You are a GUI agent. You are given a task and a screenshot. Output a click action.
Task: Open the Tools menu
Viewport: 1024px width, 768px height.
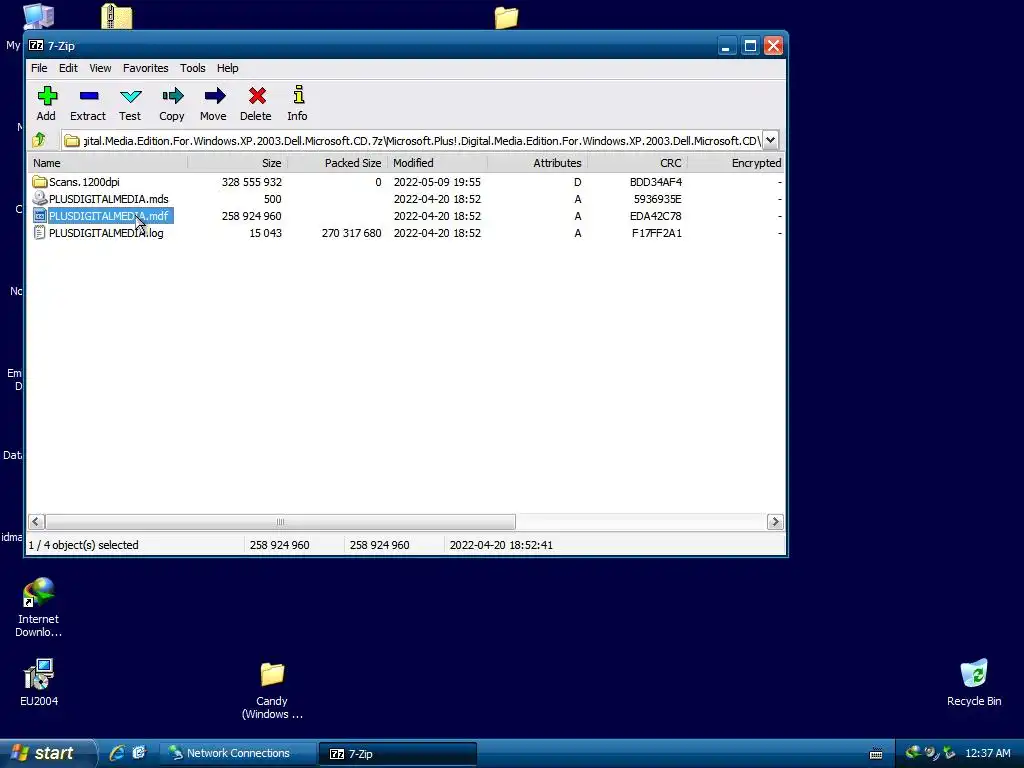193,68
